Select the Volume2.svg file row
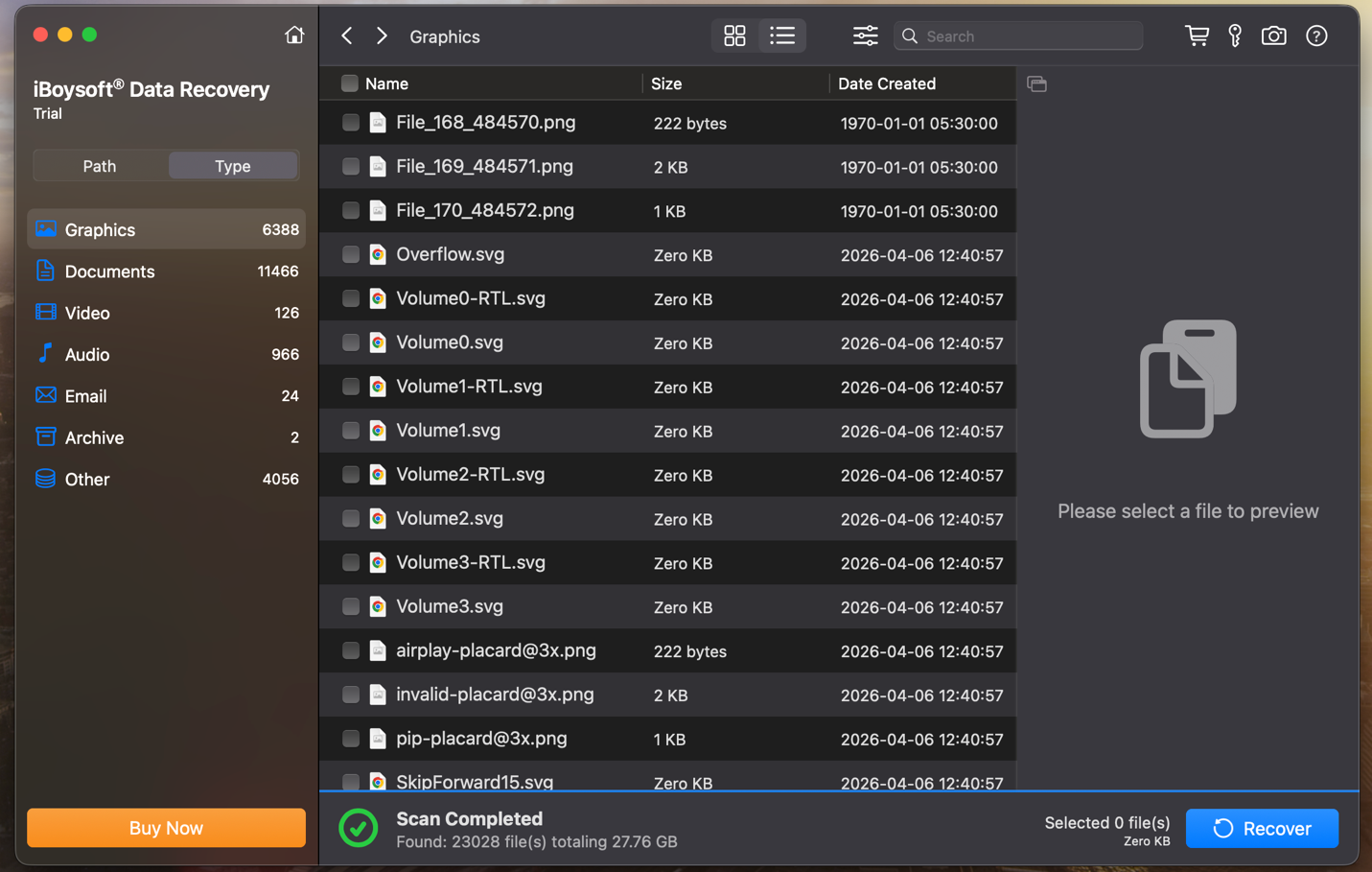1372x872 pixels. coord(668,519)
